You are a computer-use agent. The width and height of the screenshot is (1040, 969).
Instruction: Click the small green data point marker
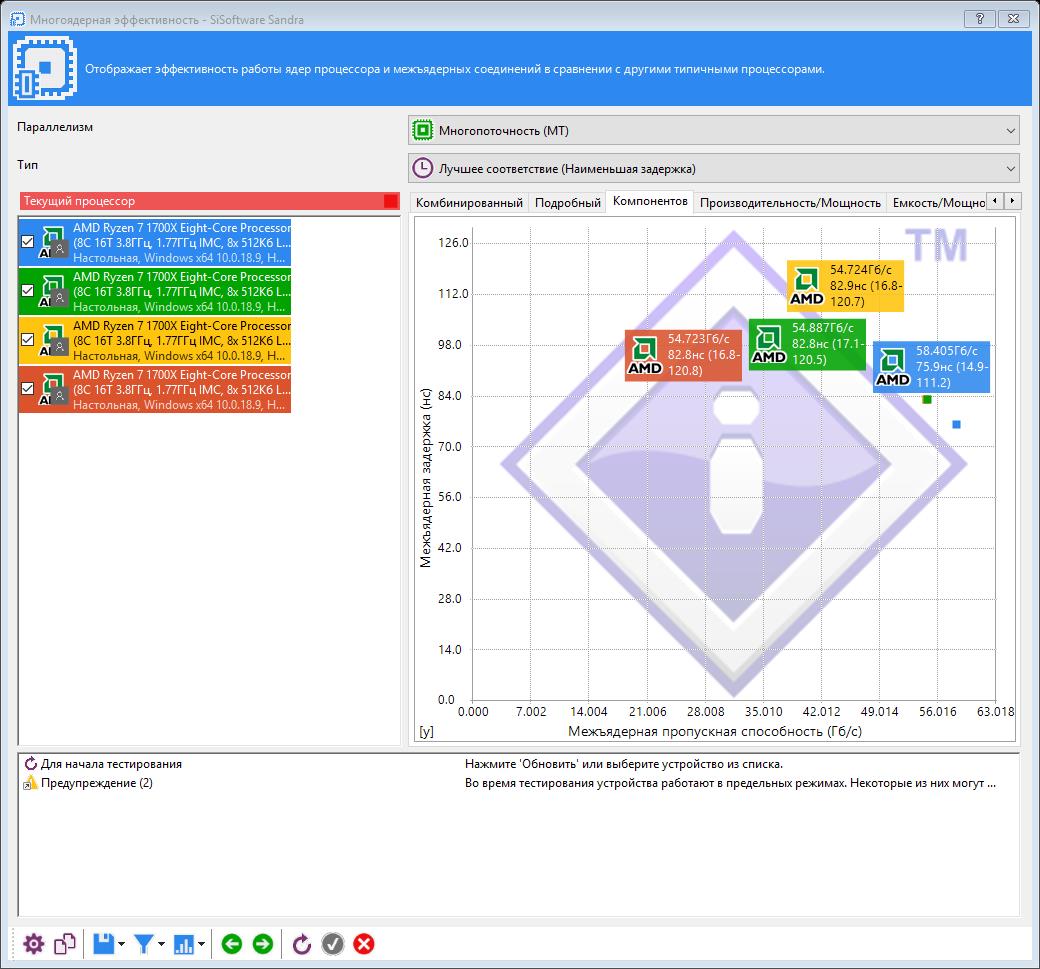point(927,399)
